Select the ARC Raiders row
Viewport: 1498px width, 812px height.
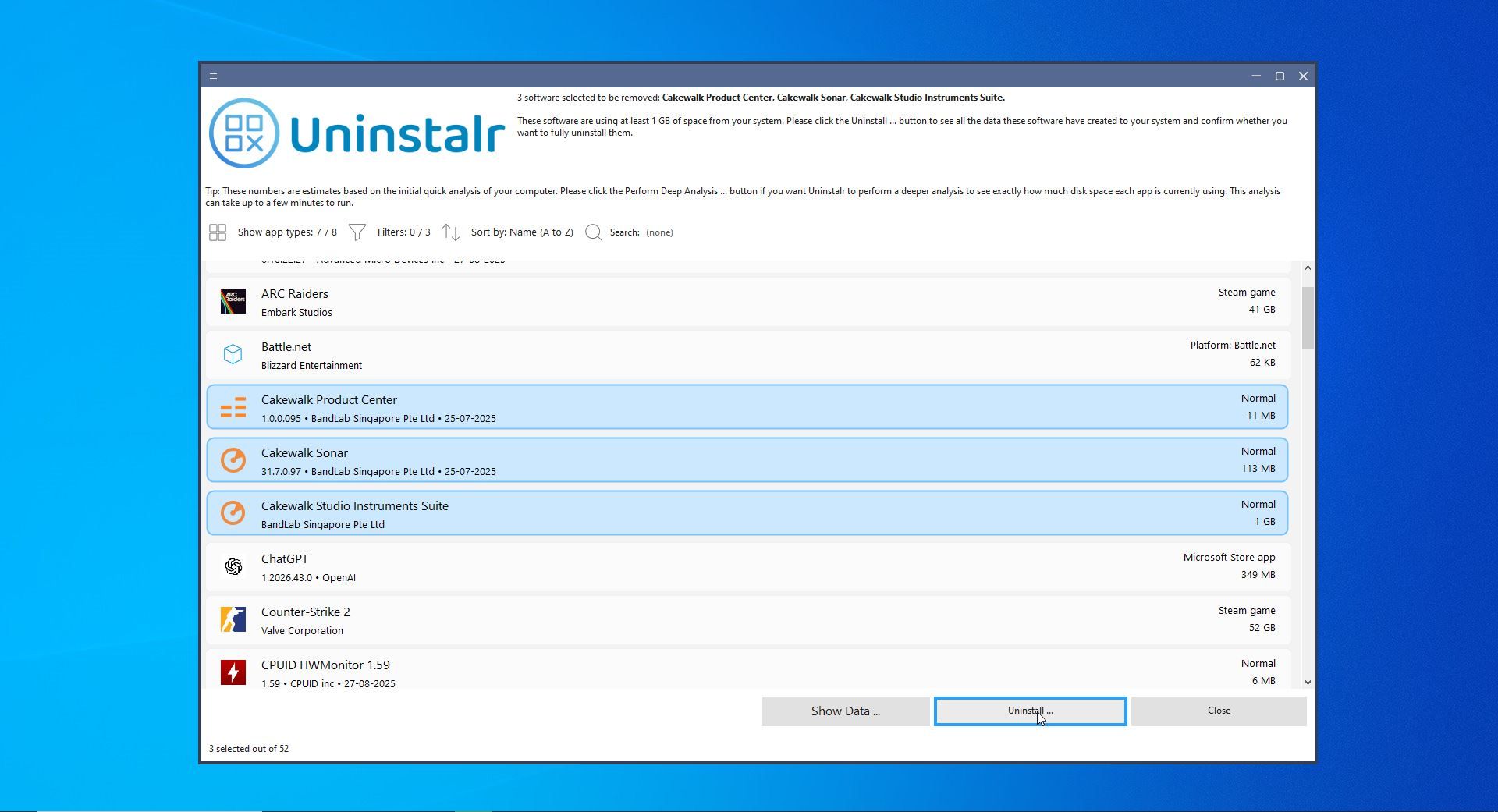(x=747, y=301)
